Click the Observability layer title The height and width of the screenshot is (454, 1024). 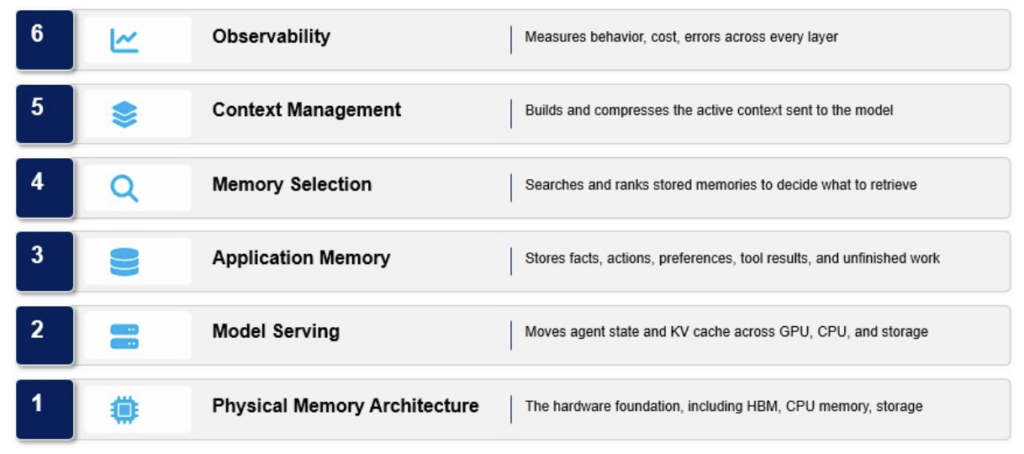271,37
